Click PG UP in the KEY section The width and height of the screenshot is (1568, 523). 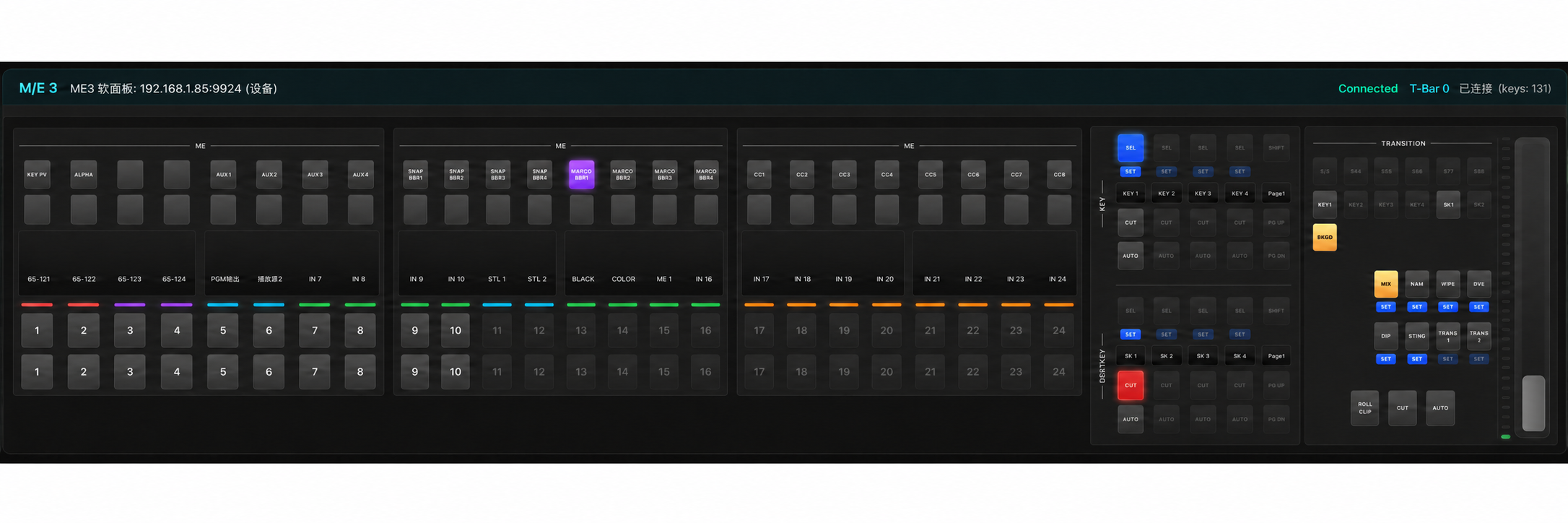1276,222
